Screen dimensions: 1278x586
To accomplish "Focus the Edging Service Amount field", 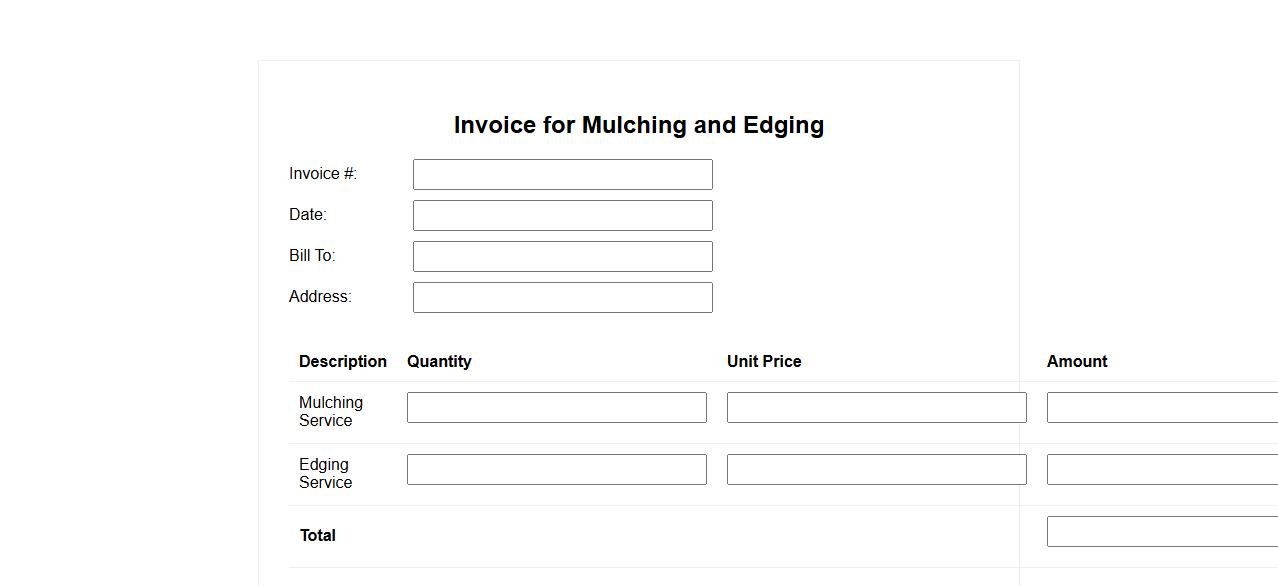I will point(1162,469).
